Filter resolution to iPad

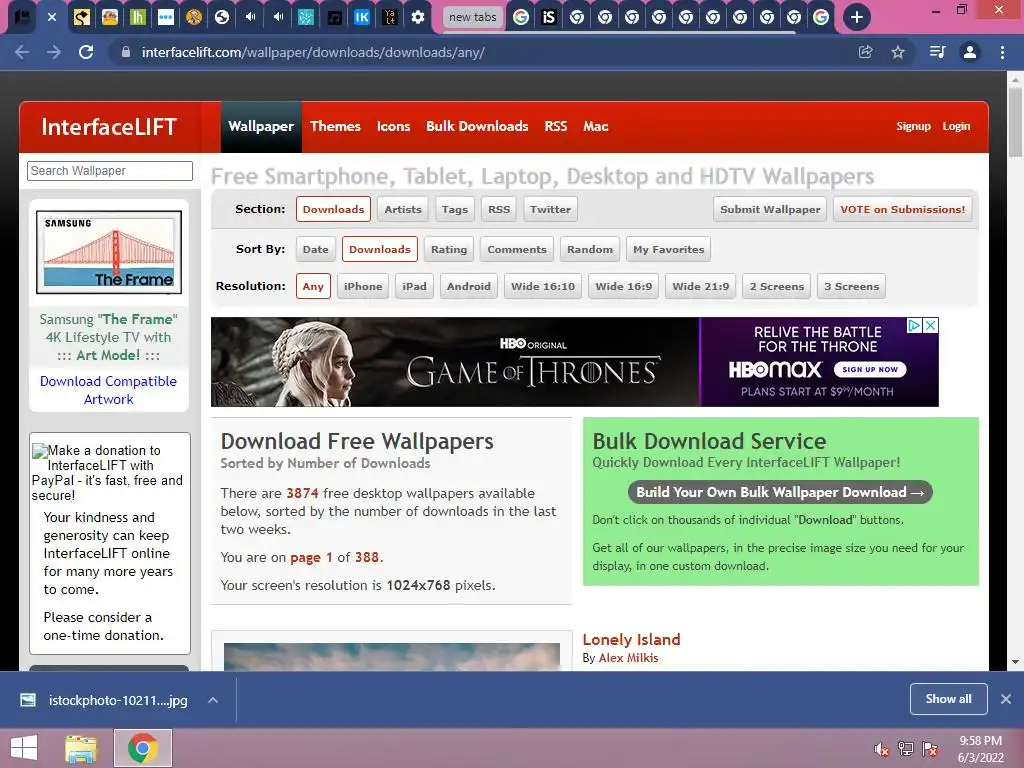[414, 287]
